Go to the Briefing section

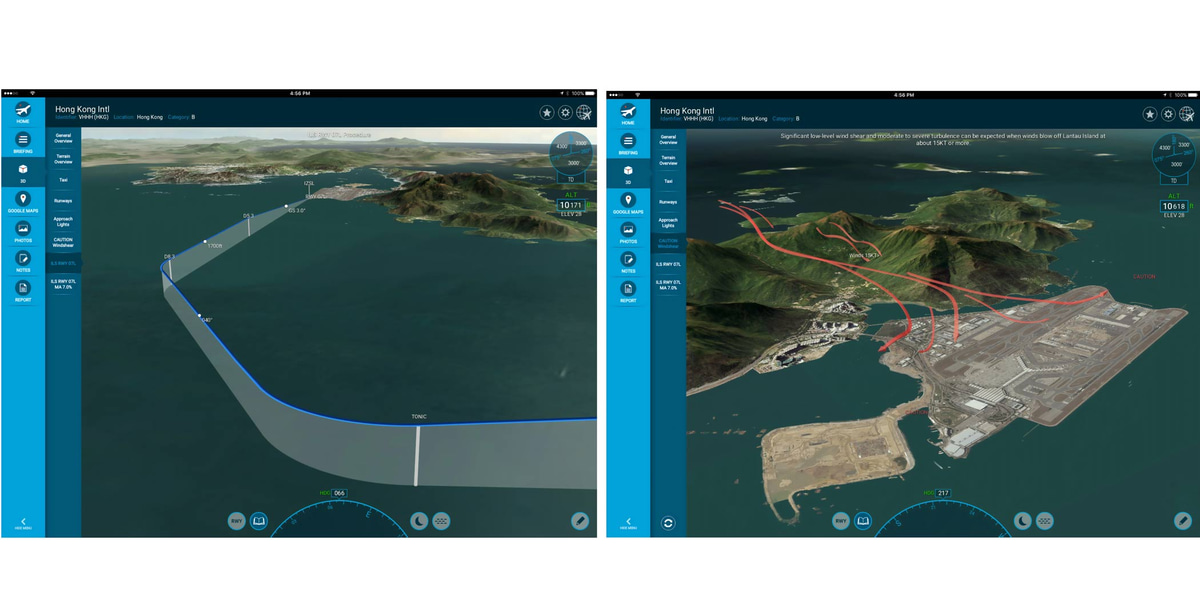pyautogui.click(x=23, y=140)
